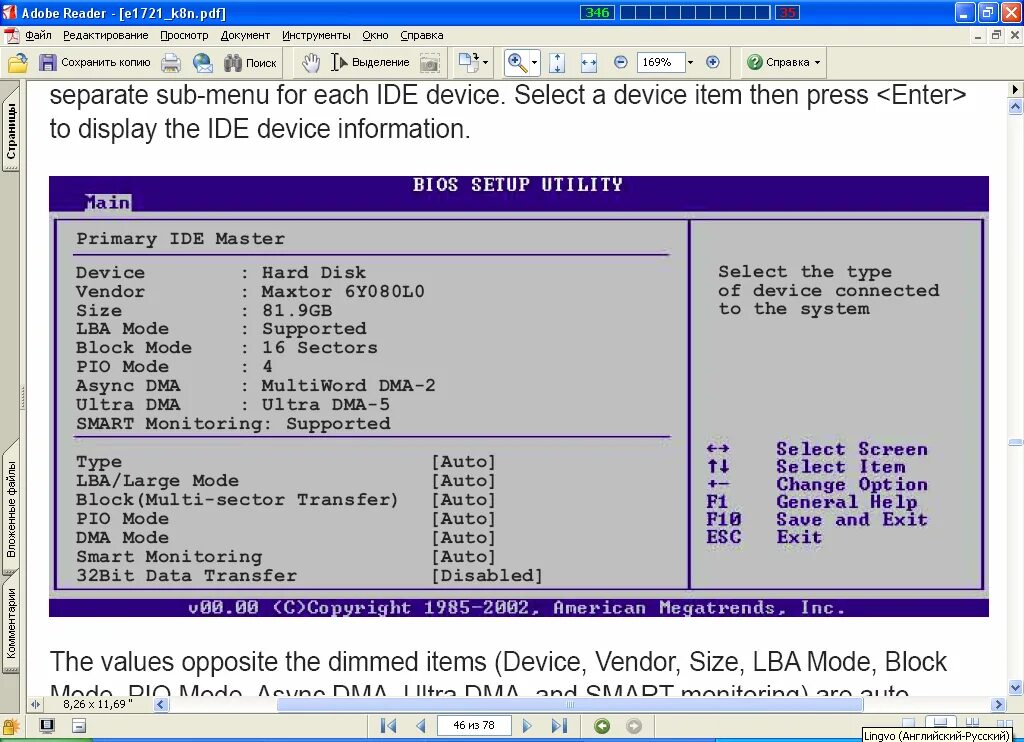Open the zoom percentage dropdown arrow
The width and height of the screenshot is (1024, 742).
coord(690,62)
